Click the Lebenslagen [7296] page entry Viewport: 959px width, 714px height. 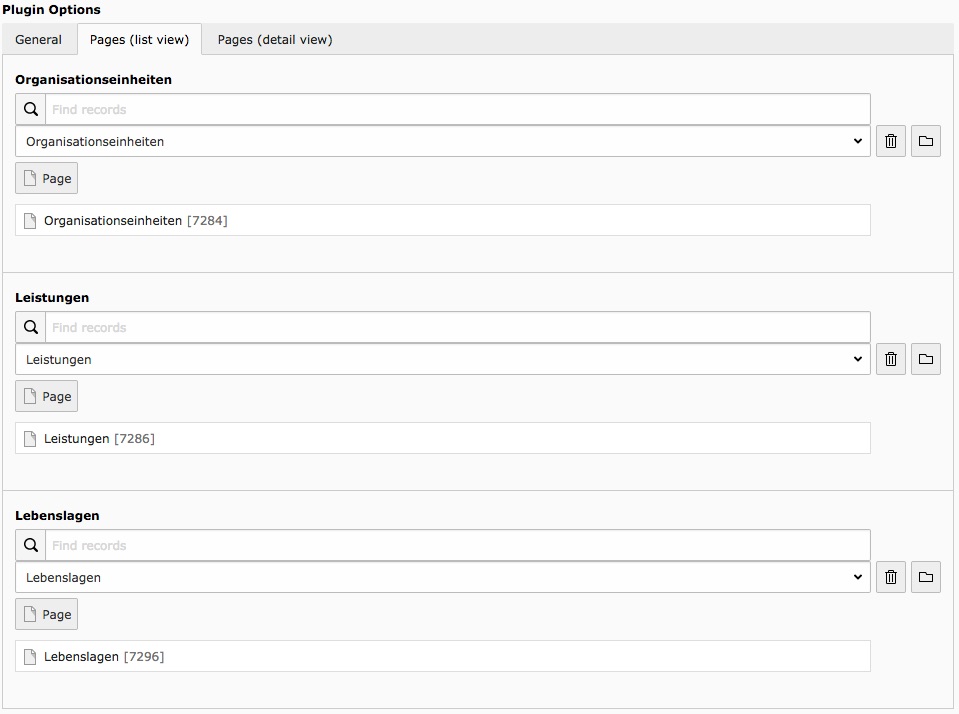(x=103, y=656)
